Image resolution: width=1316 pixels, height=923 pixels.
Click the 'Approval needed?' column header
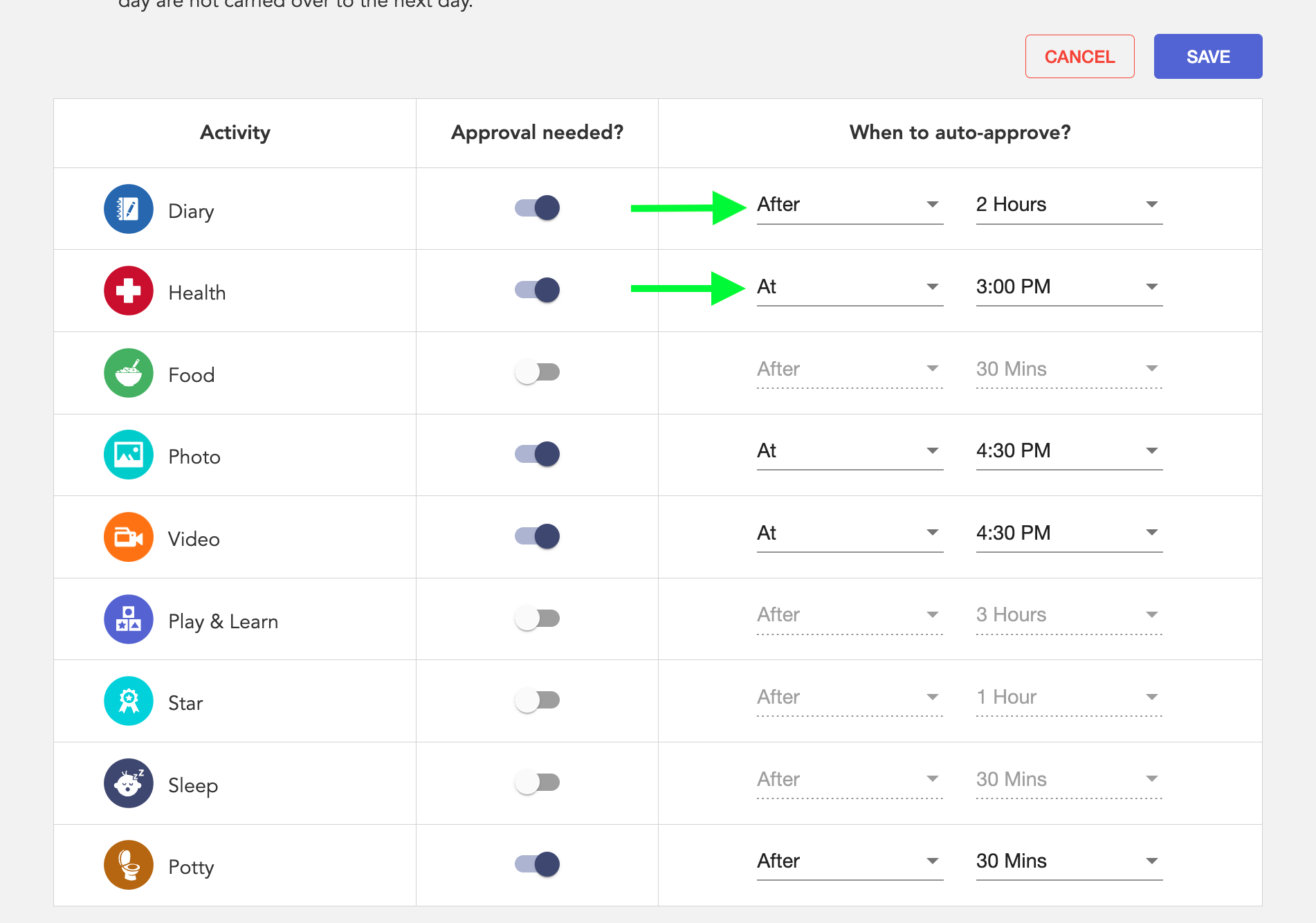tap(537, 132)
